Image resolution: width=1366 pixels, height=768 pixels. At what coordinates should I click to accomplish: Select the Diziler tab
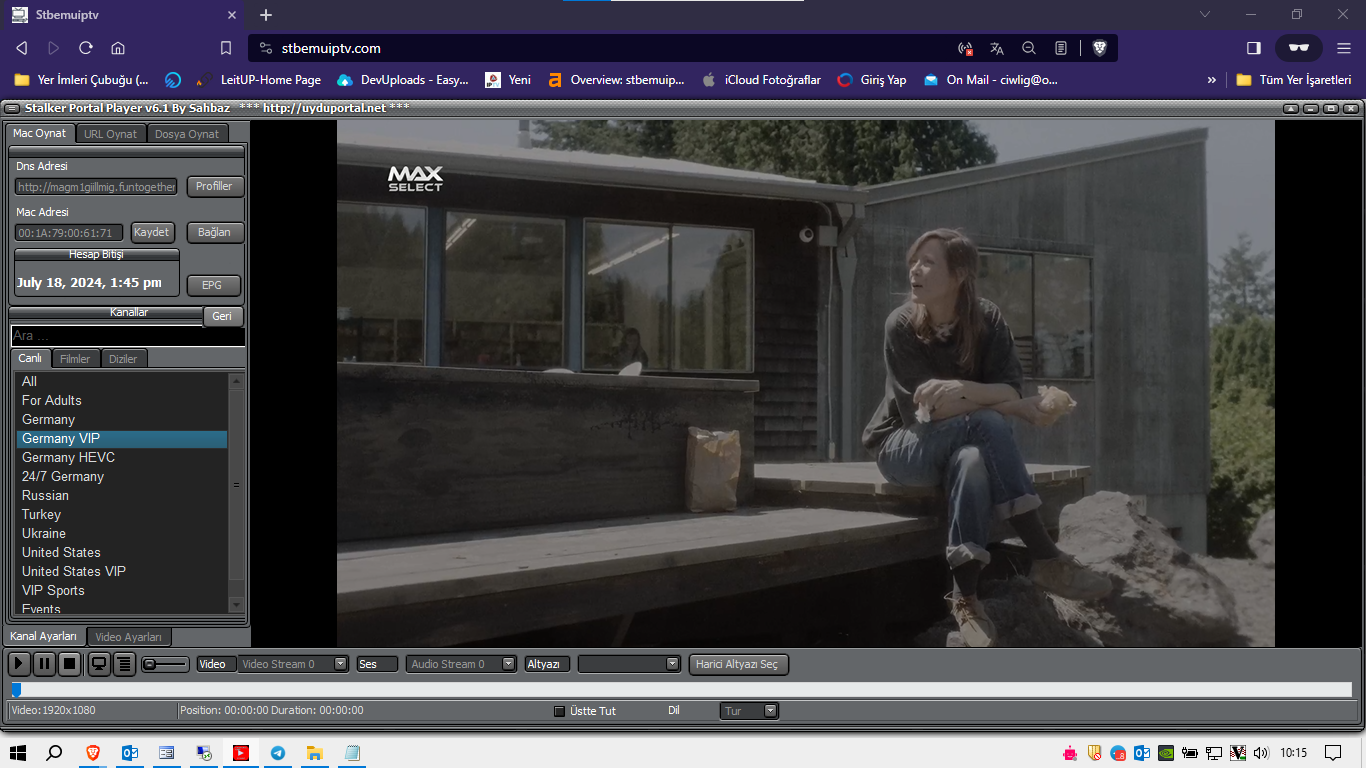click(123, 359)
